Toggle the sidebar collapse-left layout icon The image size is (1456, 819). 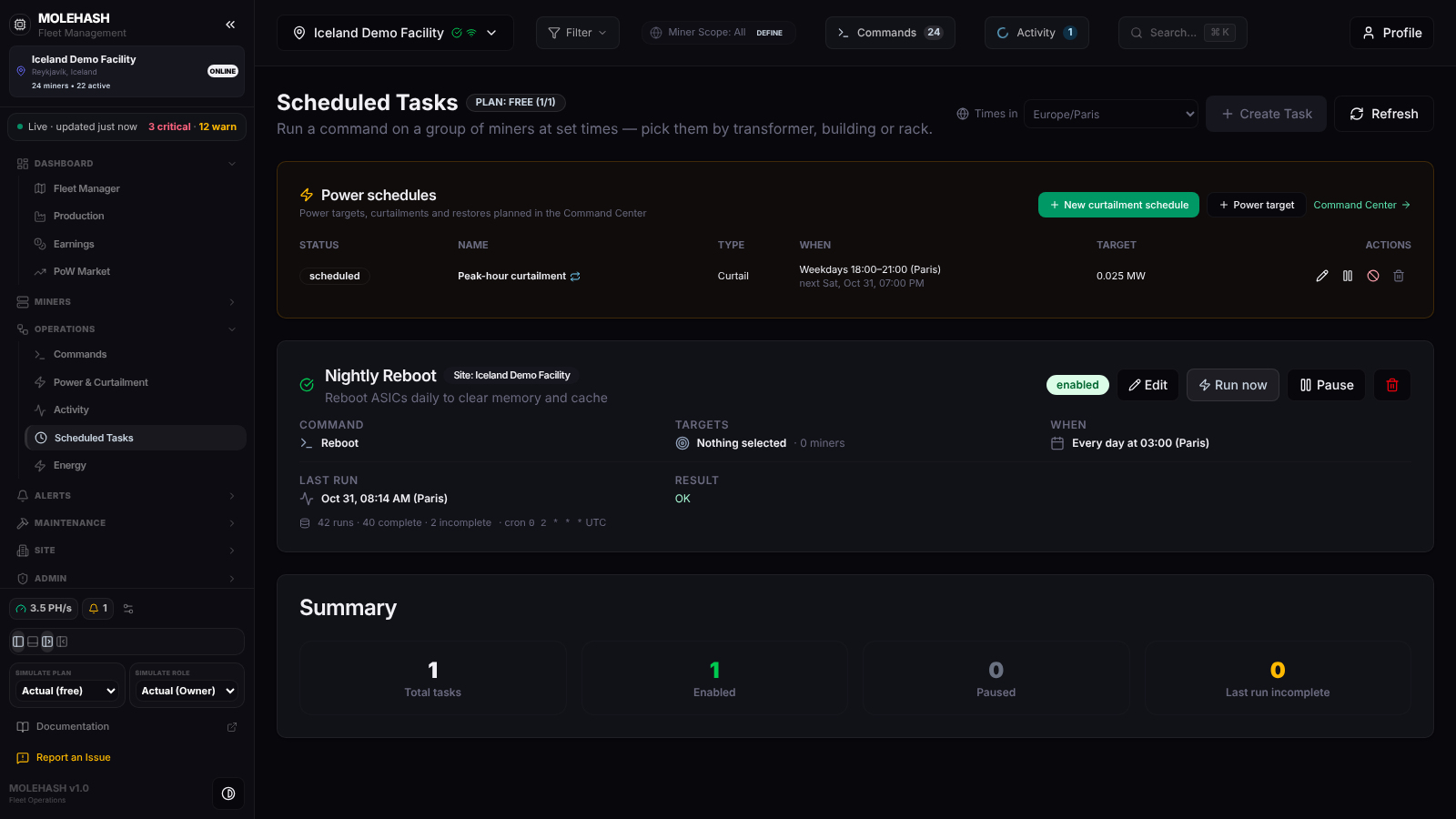(62, 642)
